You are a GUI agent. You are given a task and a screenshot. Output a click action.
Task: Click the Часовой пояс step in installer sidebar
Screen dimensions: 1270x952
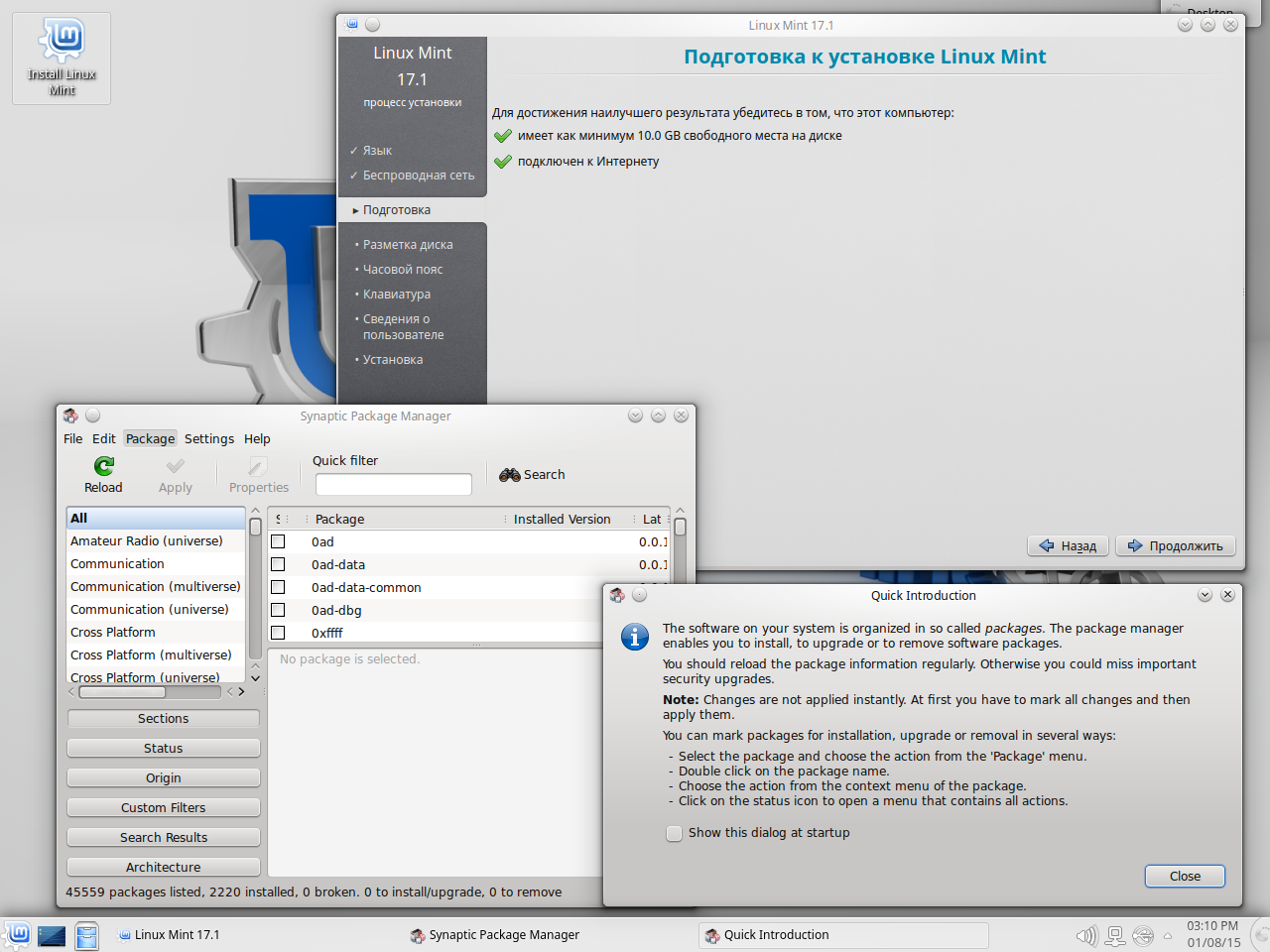tap(403, 270)
